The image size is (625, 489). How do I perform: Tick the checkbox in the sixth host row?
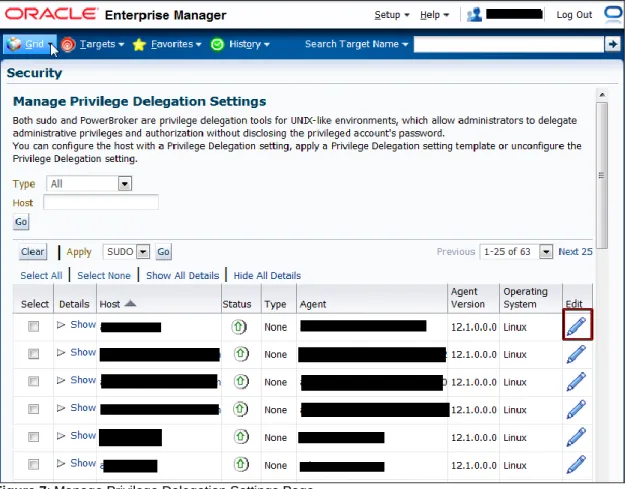[33, 464]
